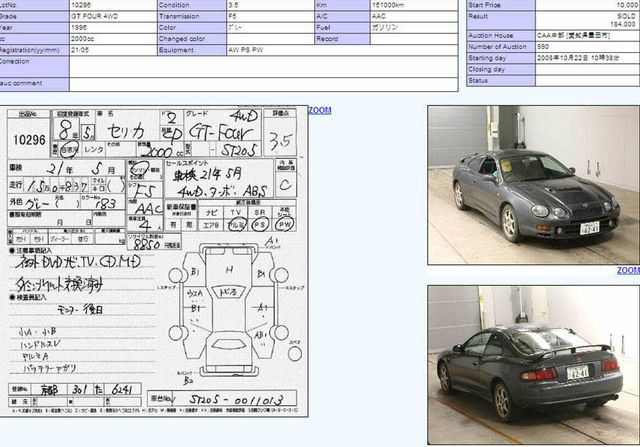Select the fuel value ガソリン
The width and height of the screenshot is (640, 447).
click(x=384, y=28)
